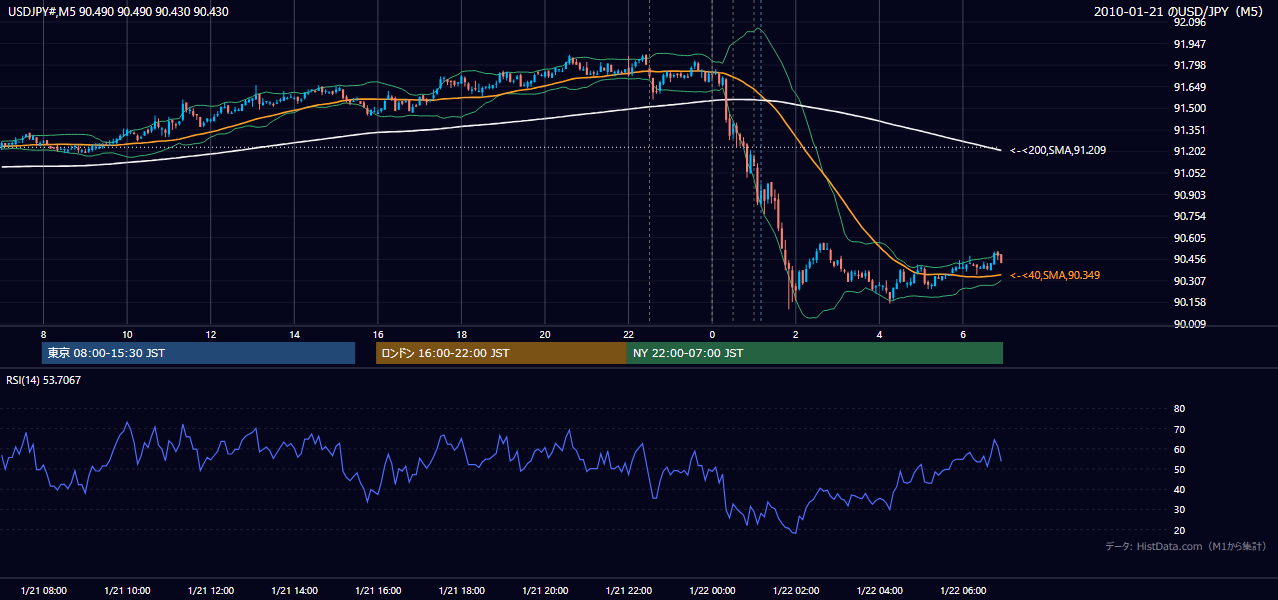1278x600 pixels.
Task: Click the bottom timestamp 1/21 10:00
Action: point(127,590)
